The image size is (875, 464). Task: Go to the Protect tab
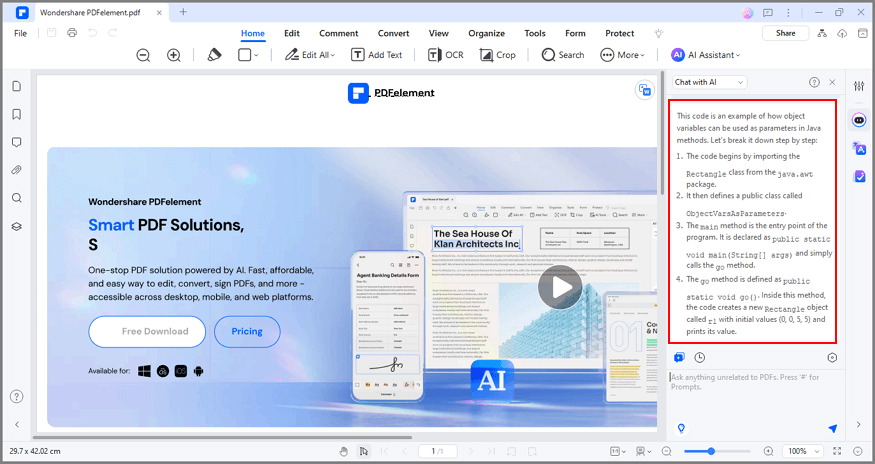(x=619, y=34)
